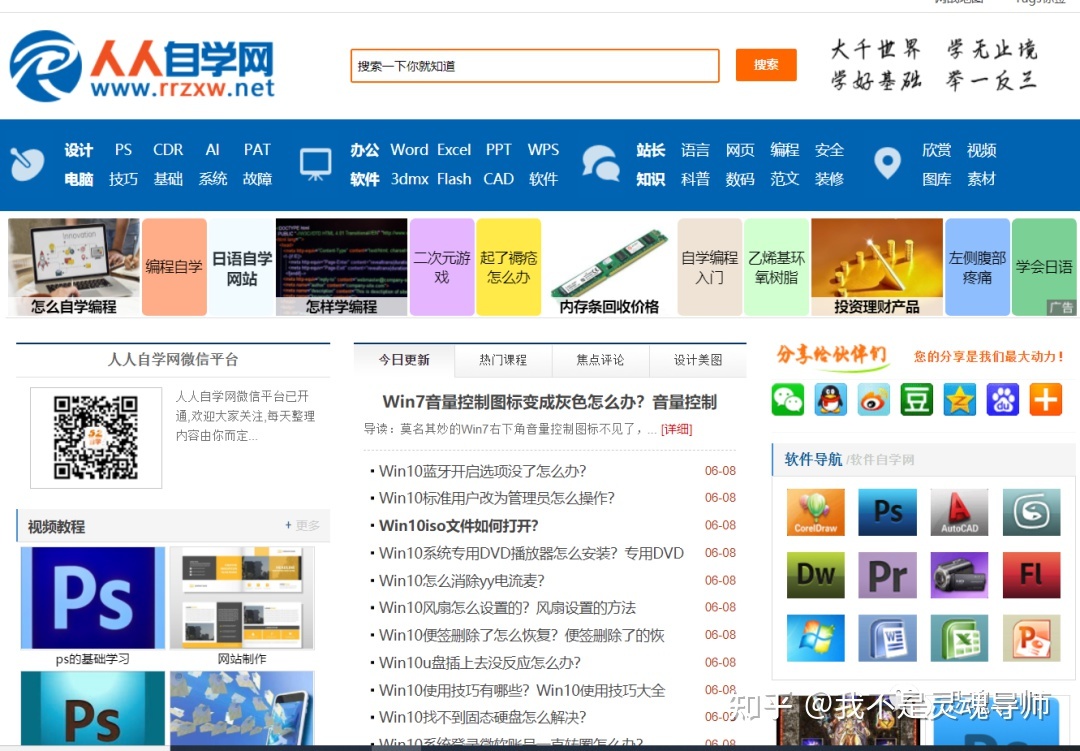The image size is (1080, 751).
Task: Click the 人人自学网 site logo
Action: (142, 66)
